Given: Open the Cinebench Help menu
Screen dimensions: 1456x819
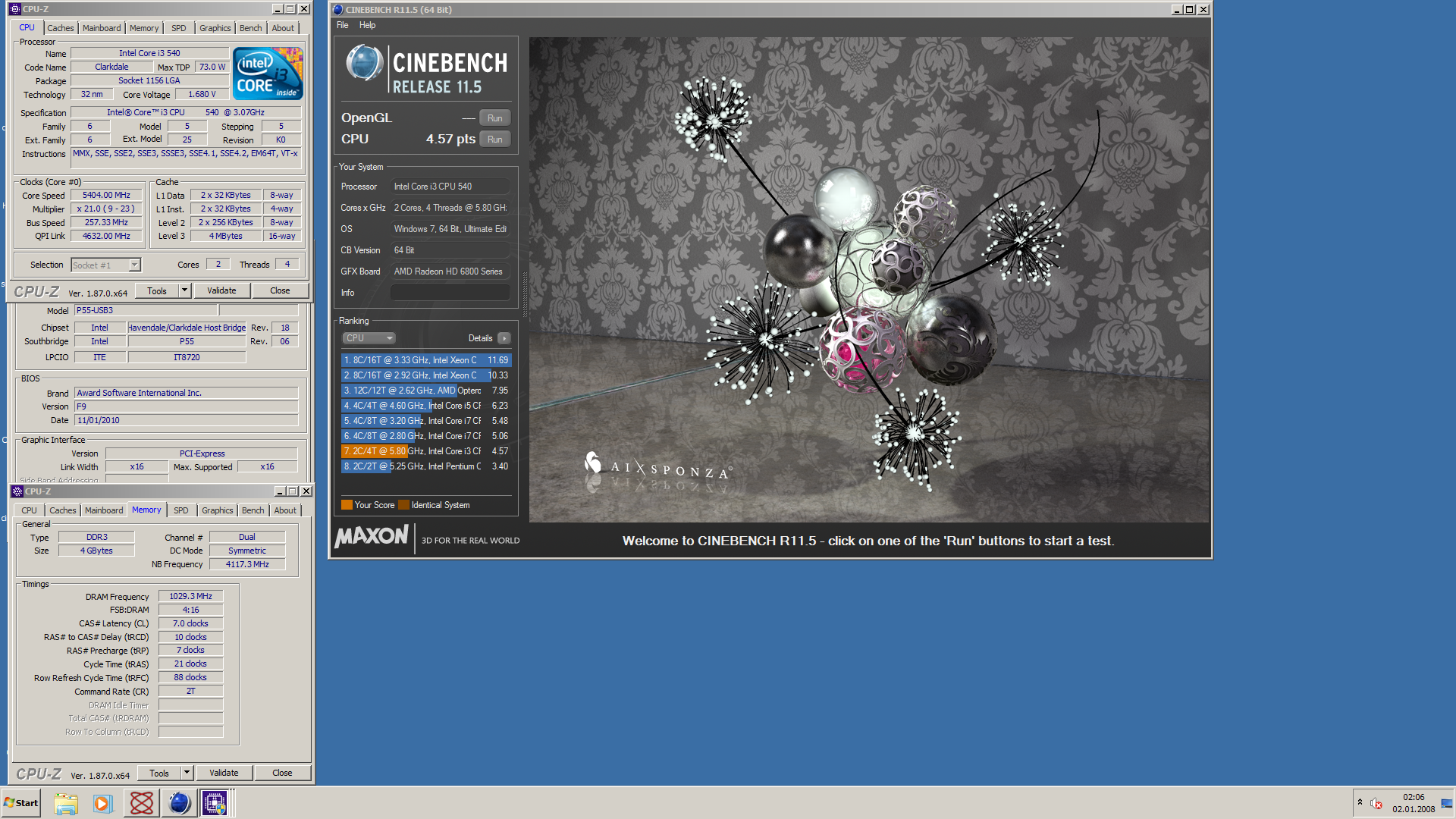Looking at the screenshot, I should [x=367, y=25].
